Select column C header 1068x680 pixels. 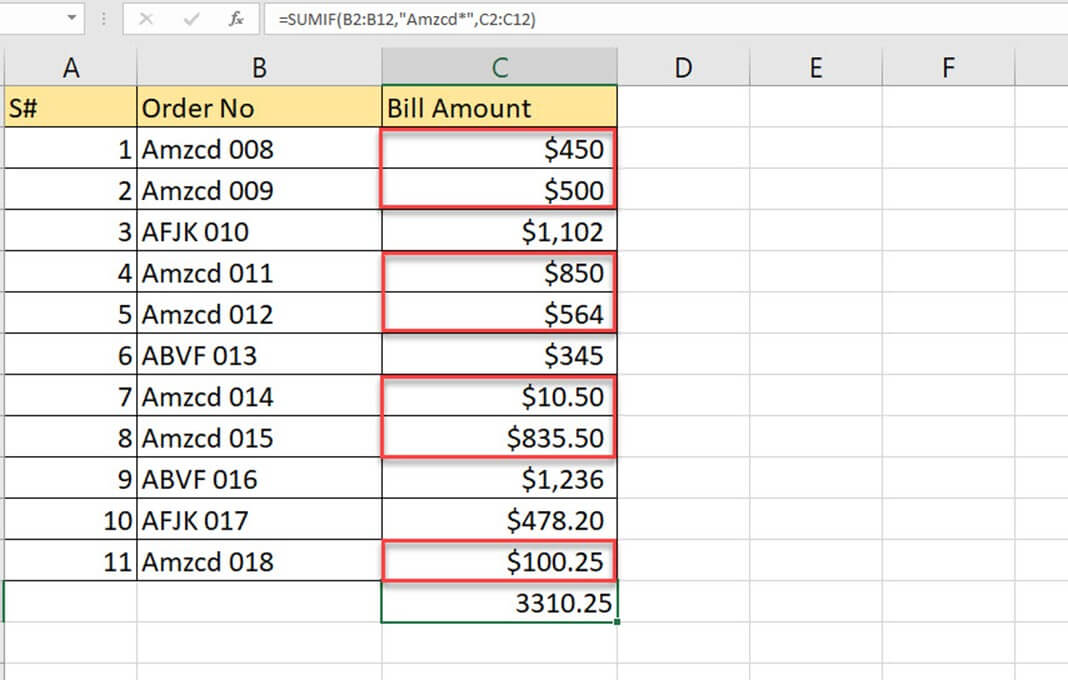point(499,67)
